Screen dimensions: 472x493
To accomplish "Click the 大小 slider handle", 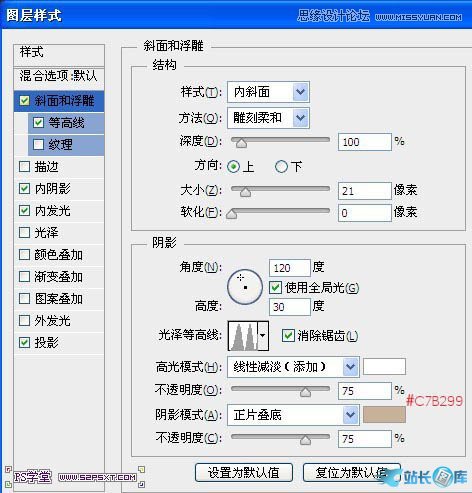I will click(245, 192).
